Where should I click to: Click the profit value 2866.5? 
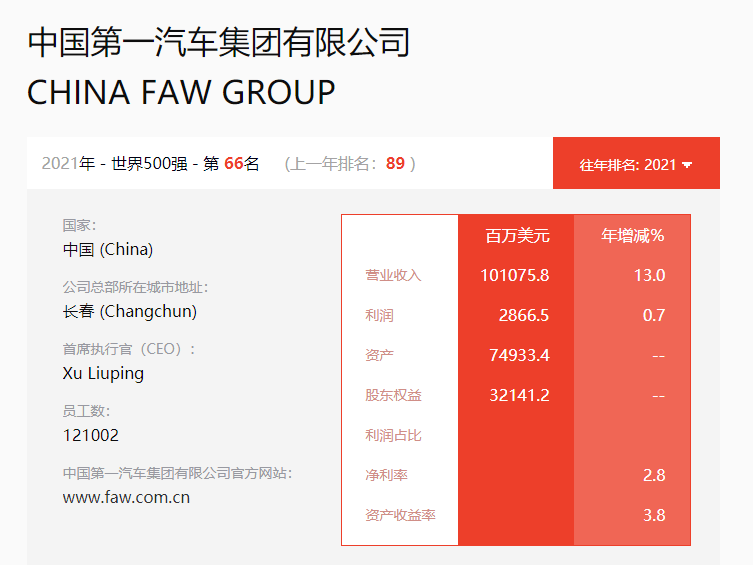(x=524, y=315)
